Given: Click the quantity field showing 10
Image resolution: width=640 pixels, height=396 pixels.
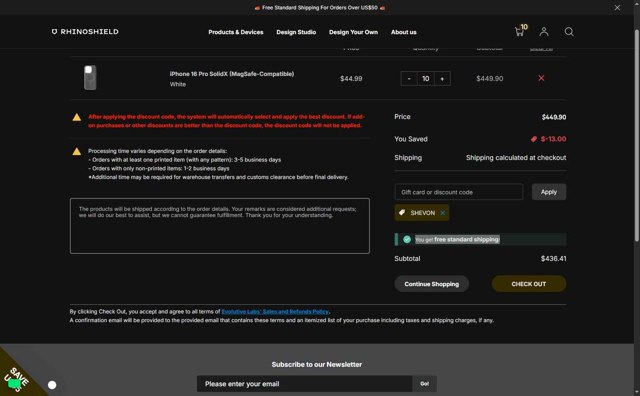Looking at the screenshot, I should (x=425, y=78).
